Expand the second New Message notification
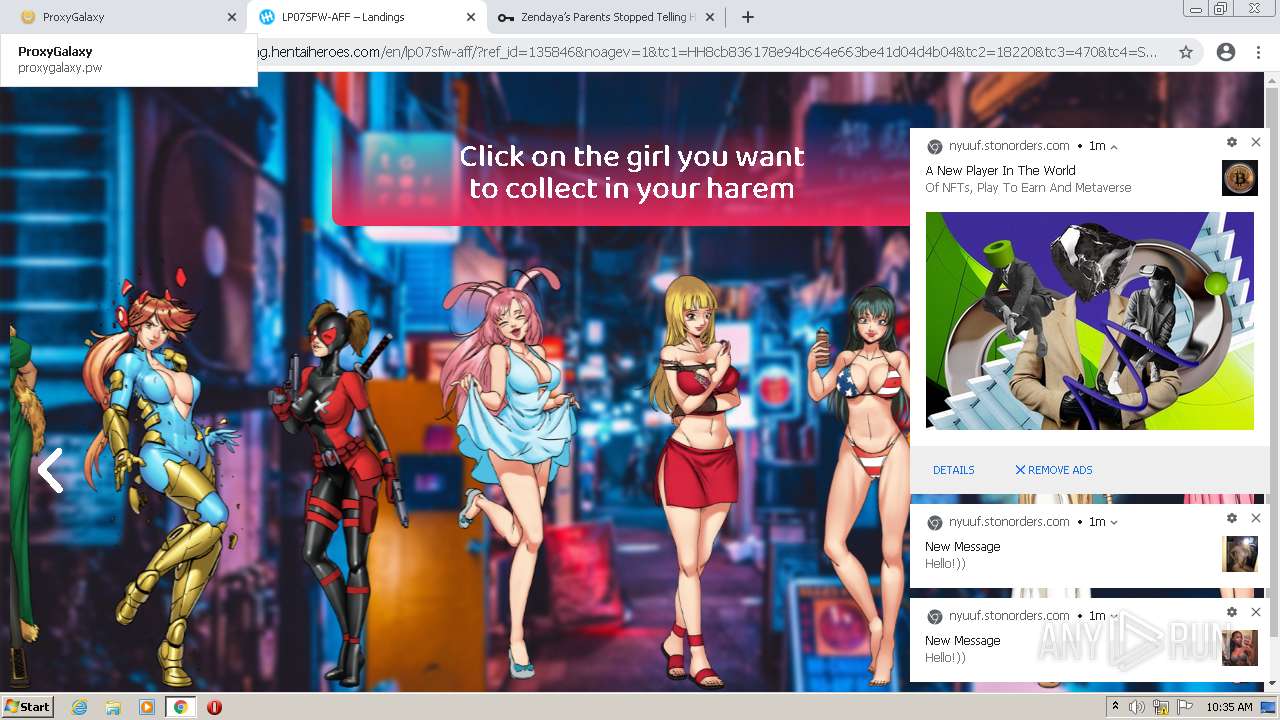The image size is (1280, 720). click(1114, 616)
